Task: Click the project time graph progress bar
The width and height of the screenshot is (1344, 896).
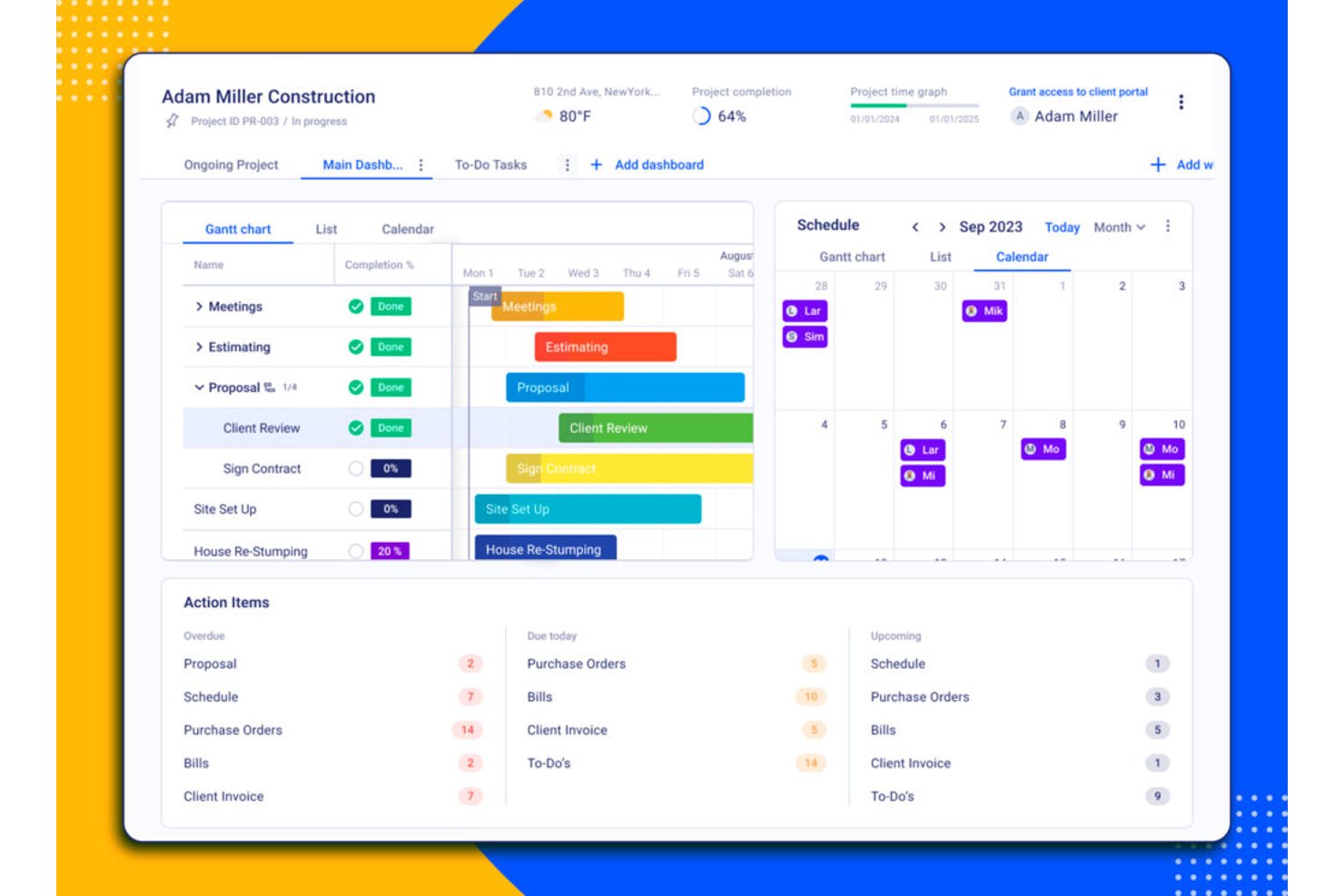Action: [x=914, y=105]
